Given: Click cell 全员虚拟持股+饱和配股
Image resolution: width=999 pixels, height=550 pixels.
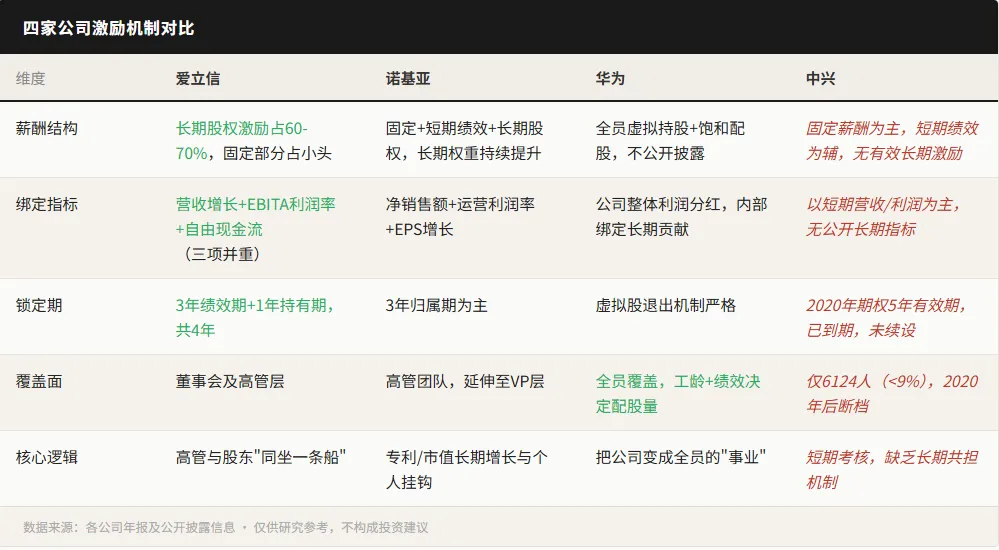Looking at the screenshot, I should point(670,141).
